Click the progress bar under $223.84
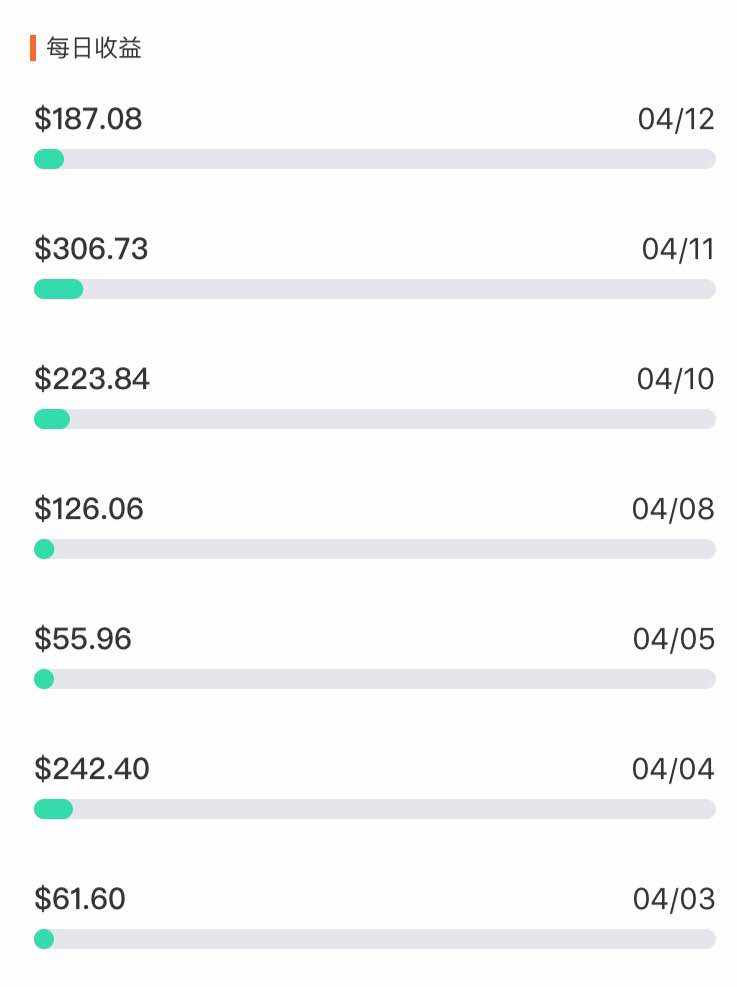Image resolution: width=737 pixels, height=987 pixels. (x=375, y=419)
